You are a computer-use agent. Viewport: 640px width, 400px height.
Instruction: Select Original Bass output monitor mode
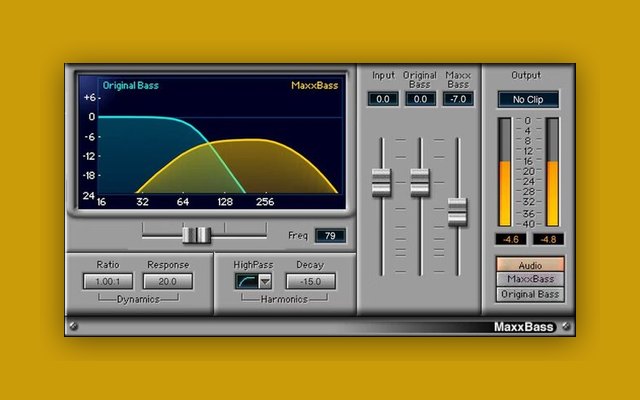pyautogui.click(x=530, y=294)
